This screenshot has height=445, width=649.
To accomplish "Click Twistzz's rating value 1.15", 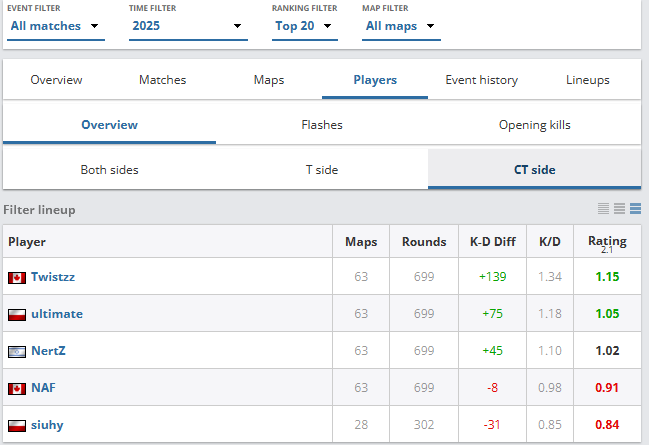I will coord(607,277).
